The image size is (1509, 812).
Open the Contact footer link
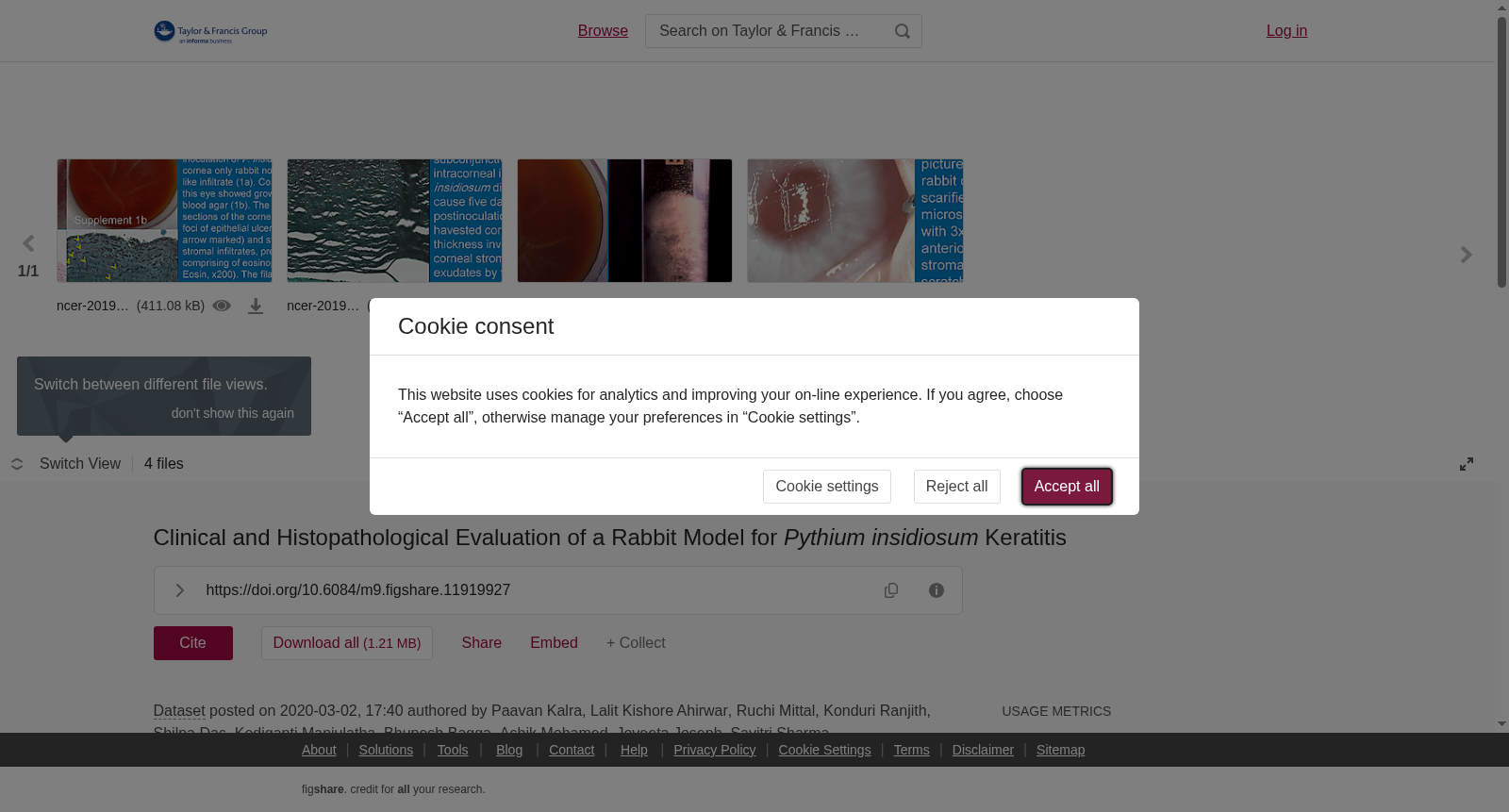pyautogui.click(x=572, y=750)
